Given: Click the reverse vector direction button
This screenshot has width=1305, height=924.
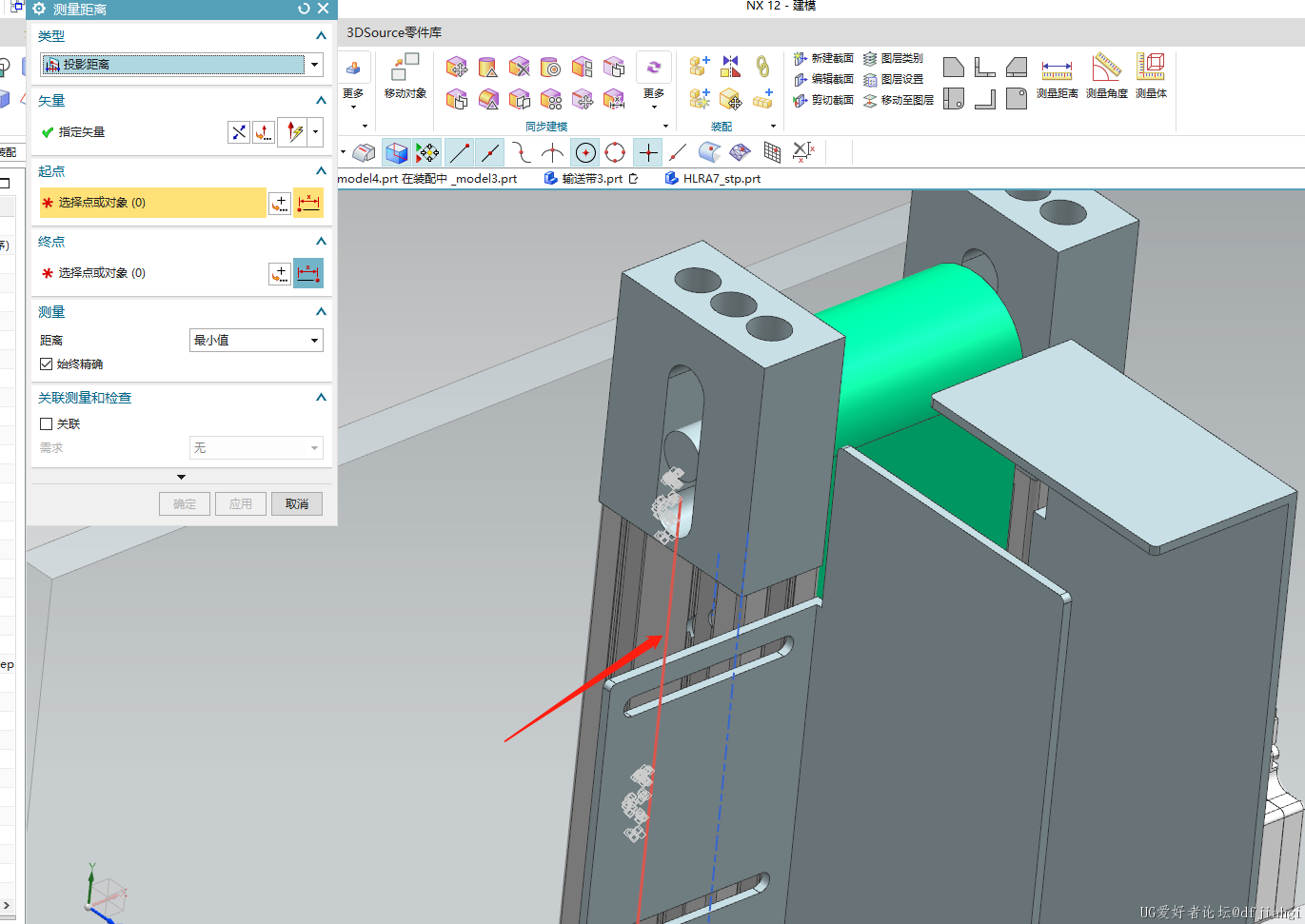Looking at the screenshot, I should [x=239, y=132].
